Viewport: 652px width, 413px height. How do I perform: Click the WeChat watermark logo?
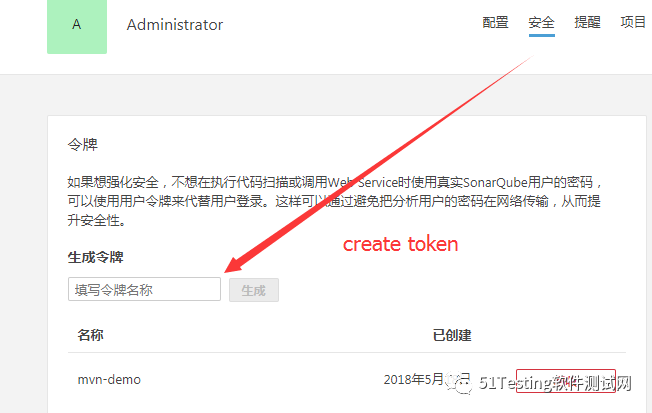point(459,382)
